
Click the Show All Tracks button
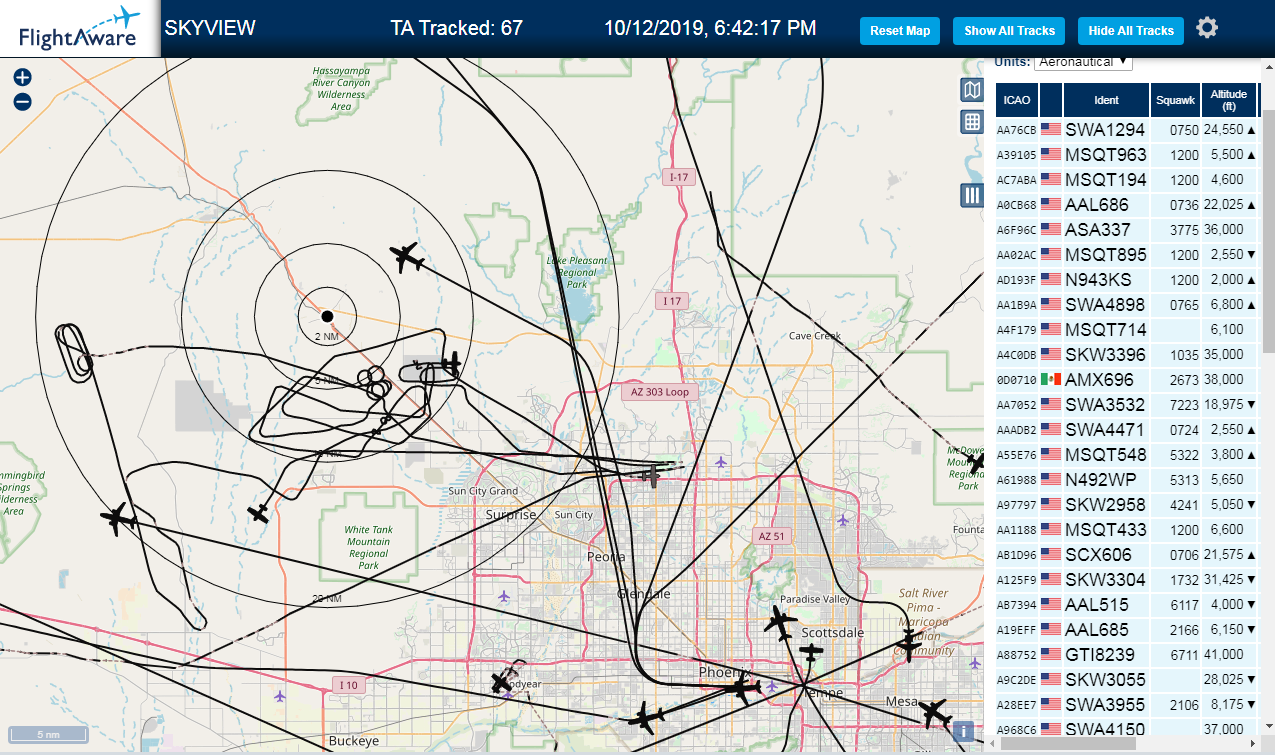point(1009,31)
